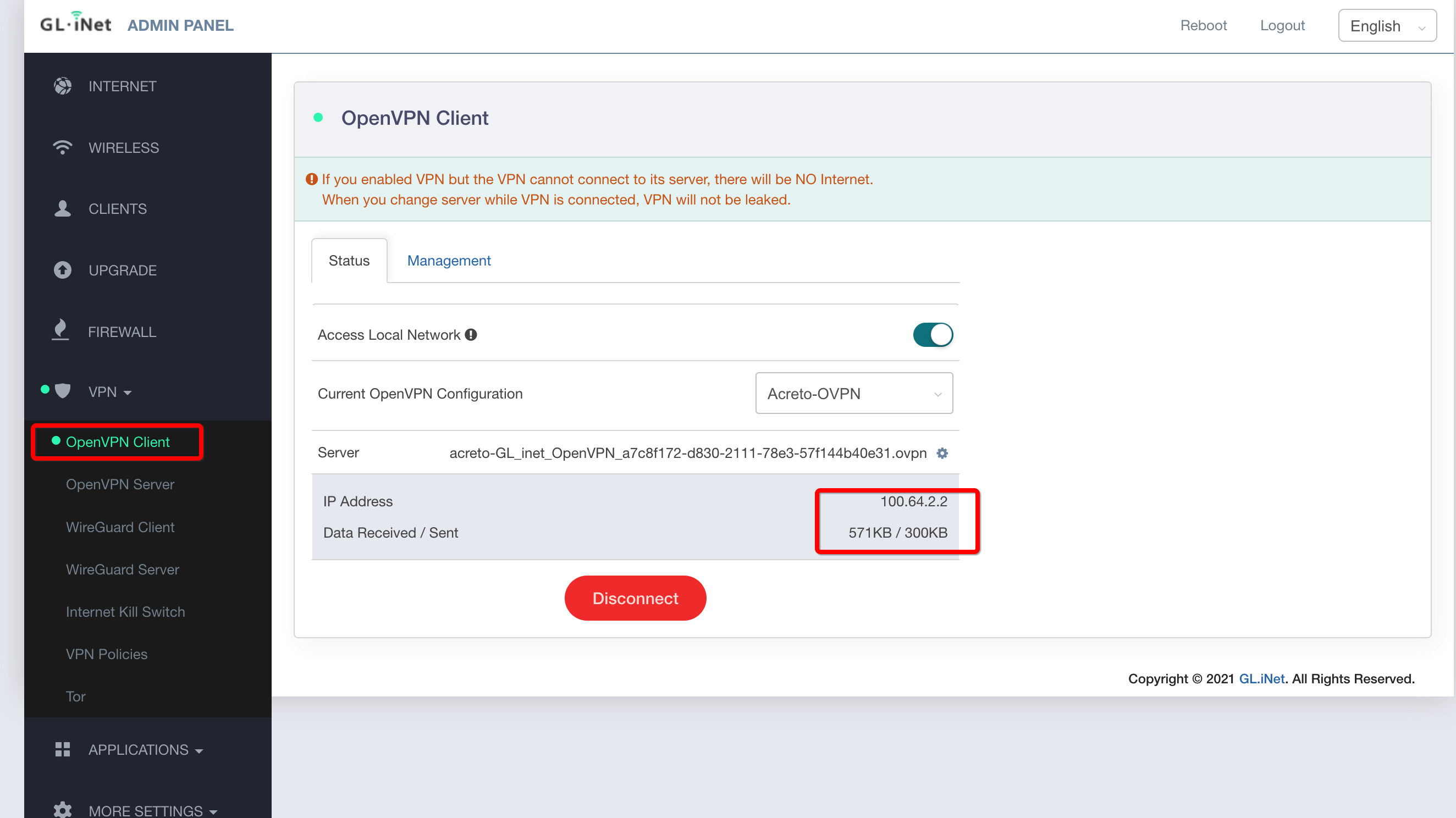Select OpenVPN Server in sidebar
Image resolution: width=1456 pixels, height=818 pixels.
pos(120,484)
